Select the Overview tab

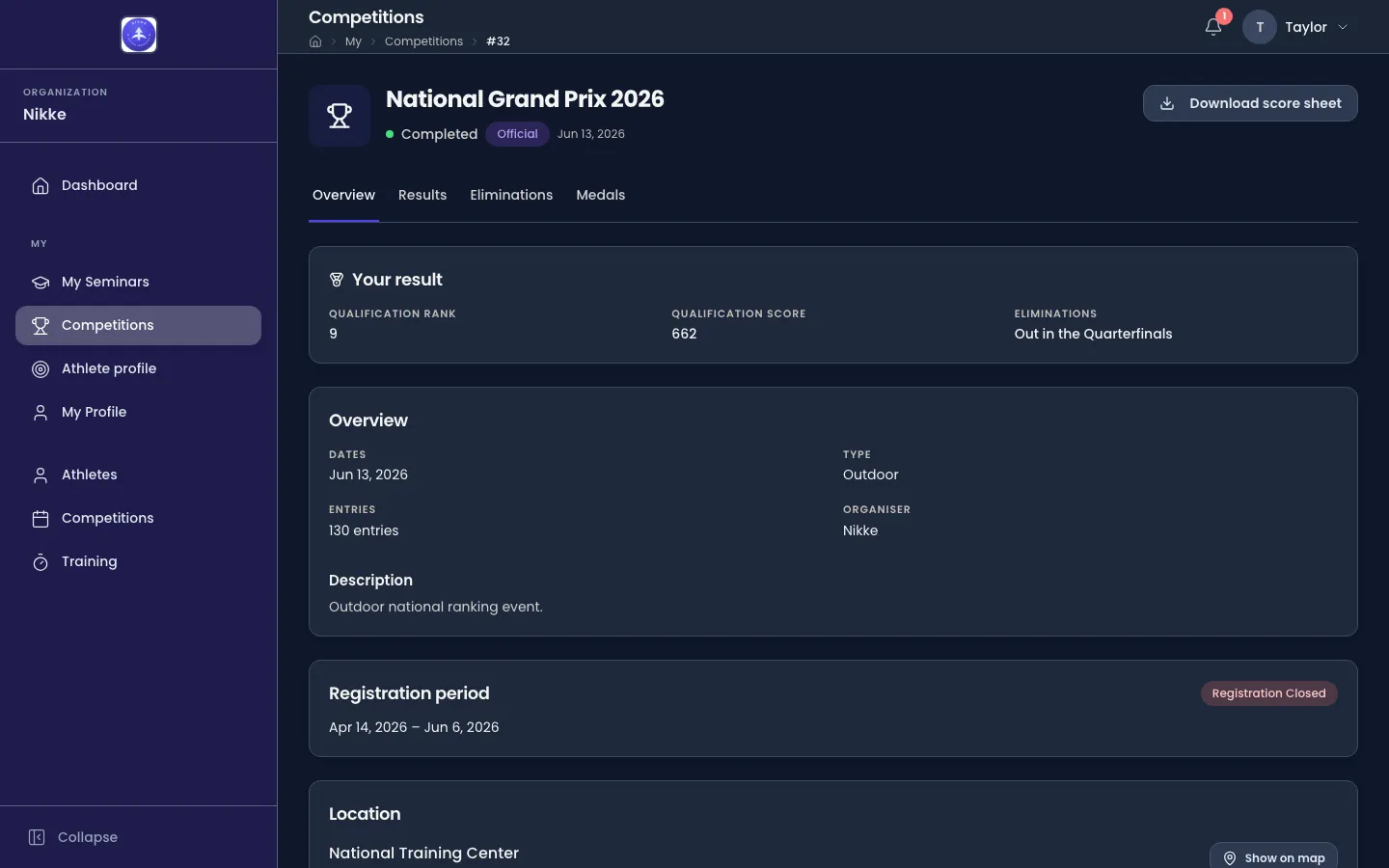click(x=343, y=195)
